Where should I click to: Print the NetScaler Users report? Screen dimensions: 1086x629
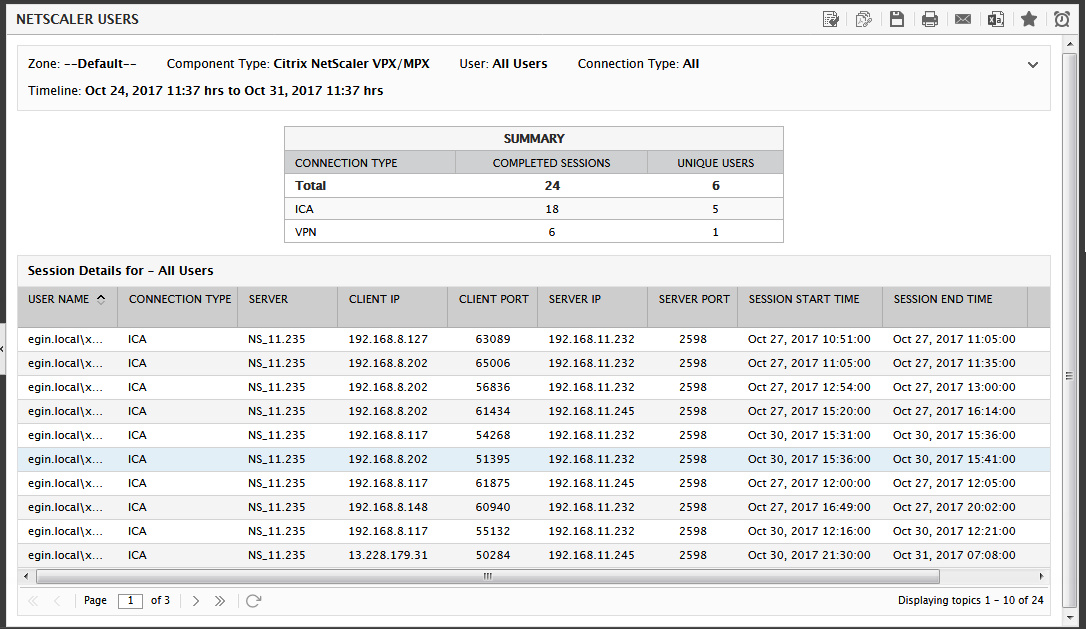930,19
